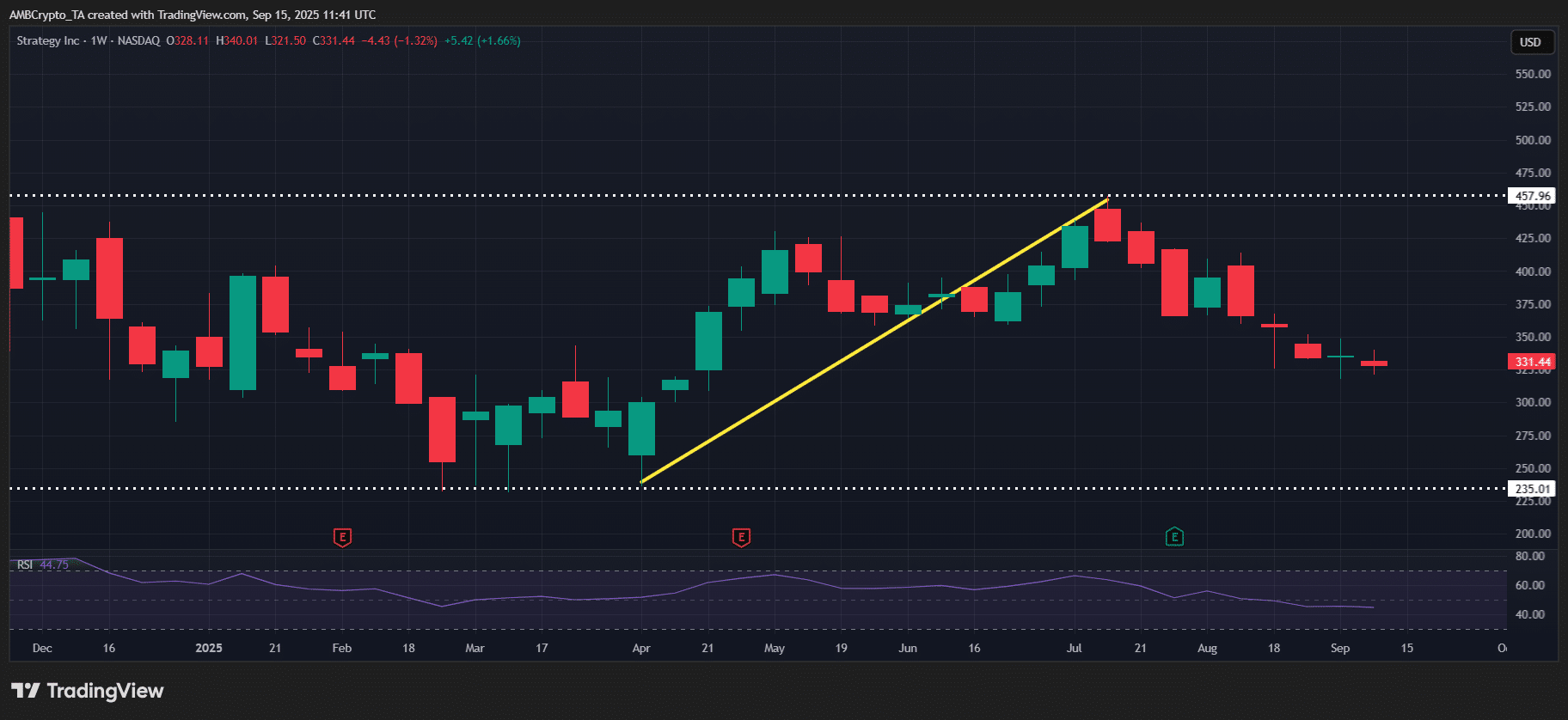1568x720 pixels.
Task: Click the current price label 331.44
Action: 1532,362
